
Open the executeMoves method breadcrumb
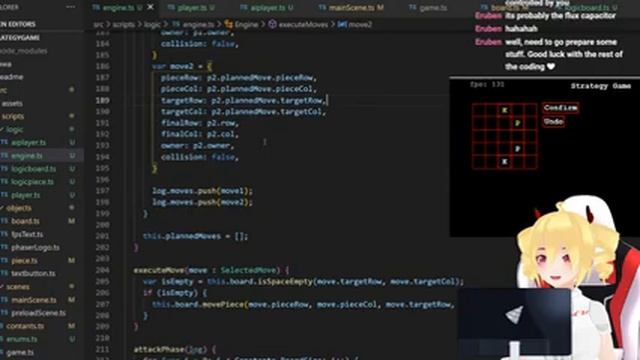click(x=298, y=24)
